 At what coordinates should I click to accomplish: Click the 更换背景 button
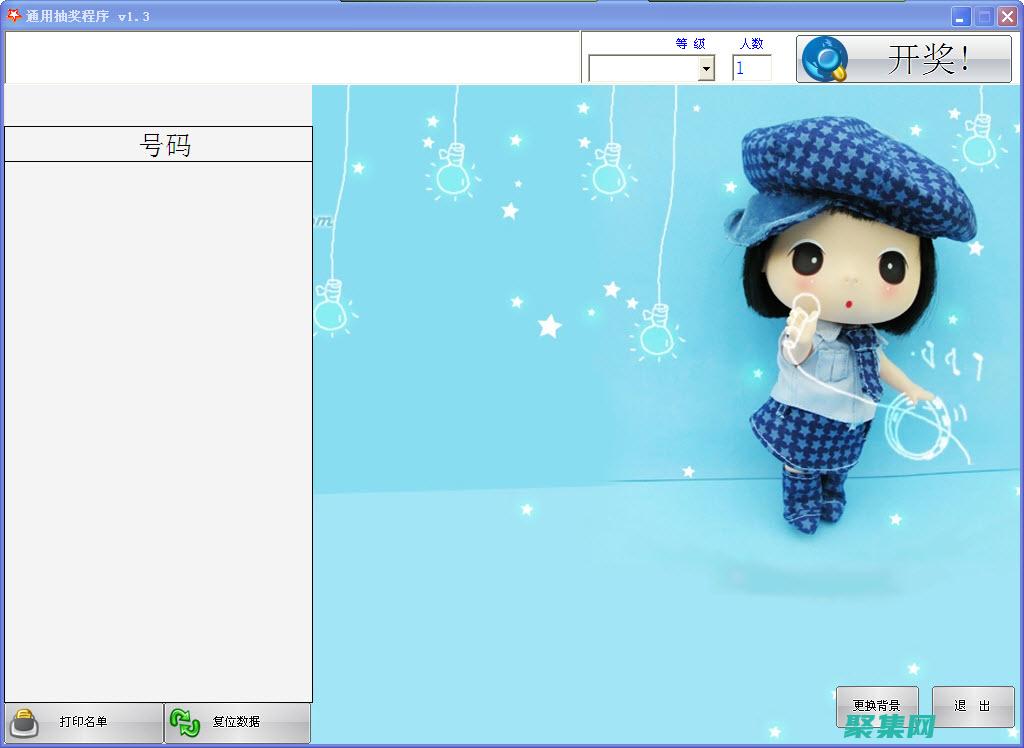(x=876, y=705)
